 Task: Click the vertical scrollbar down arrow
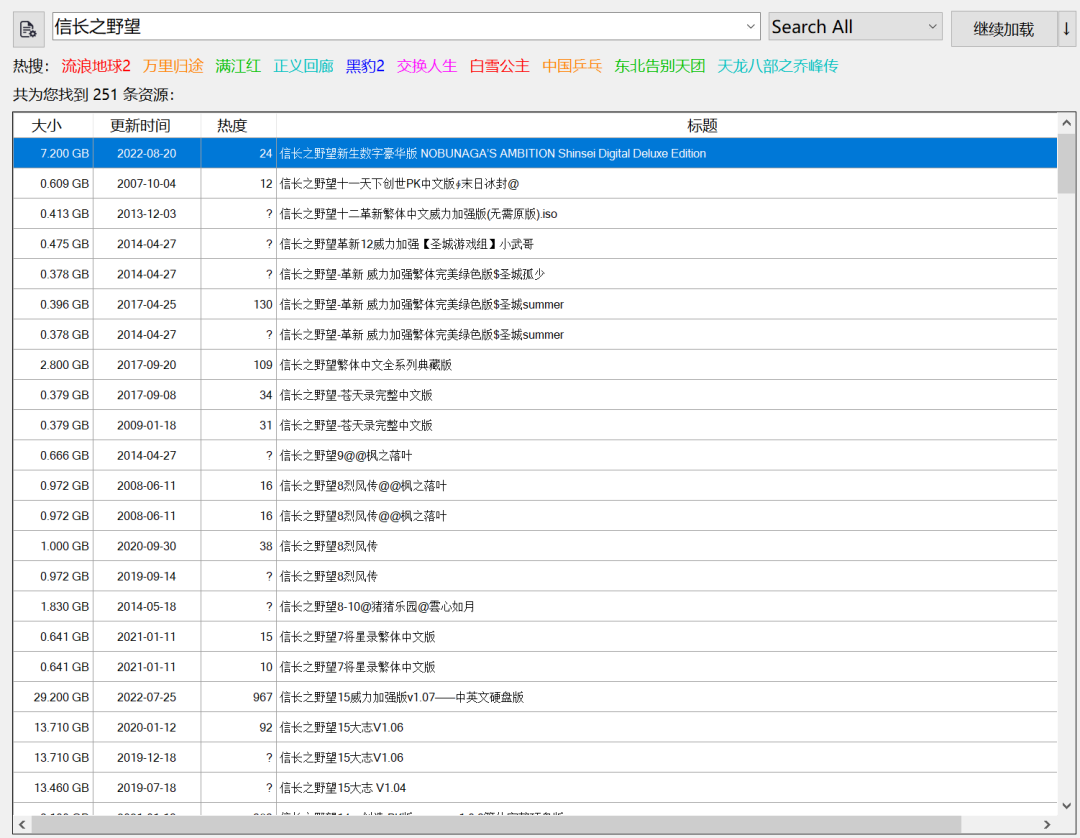pyautogui.click(x=1066, y=805)
